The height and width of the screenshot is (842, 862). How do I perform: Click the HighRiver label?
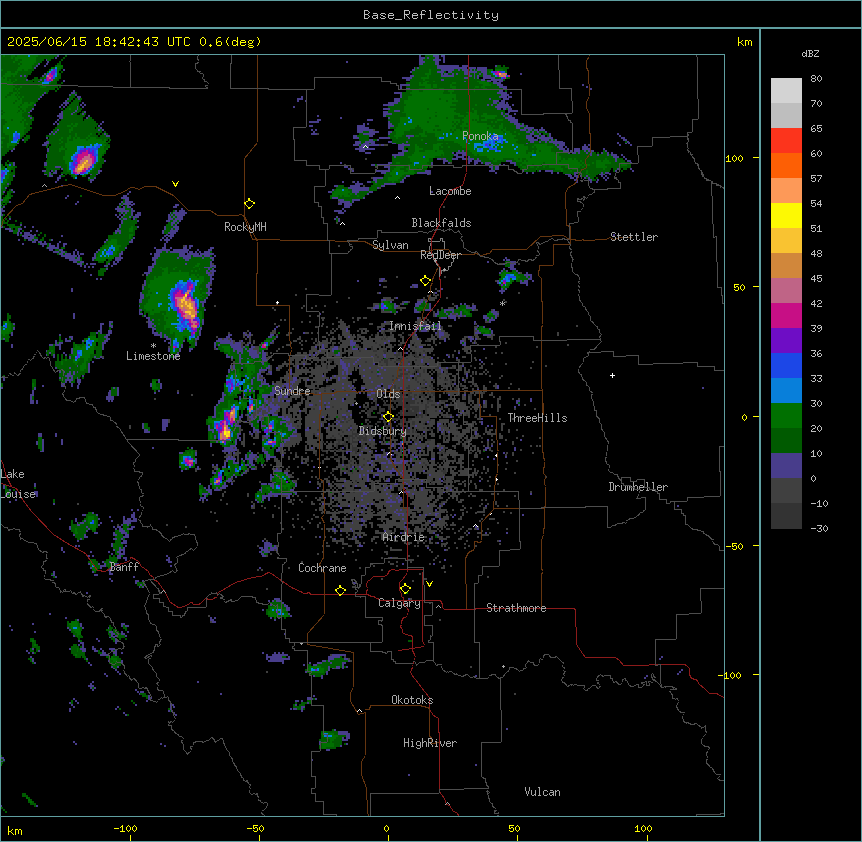coord(430,743)
